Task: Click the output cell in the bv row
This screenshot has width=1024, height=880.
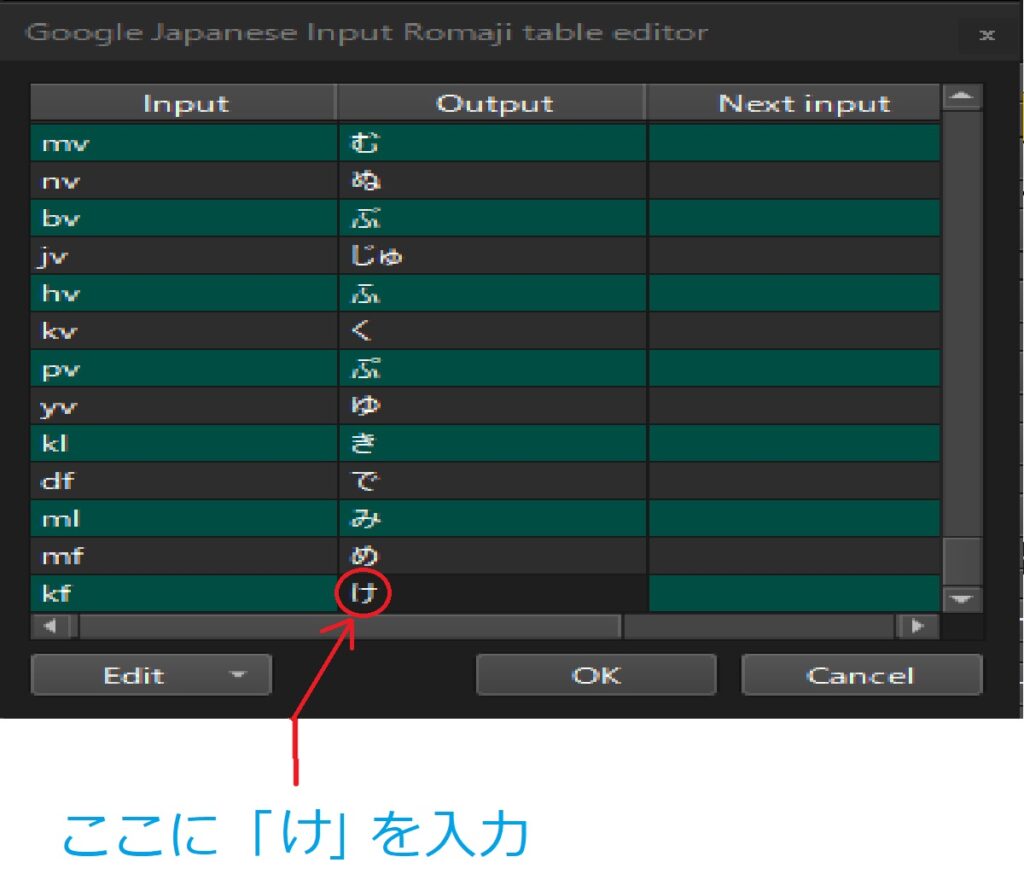Action: tap(493, 218)
